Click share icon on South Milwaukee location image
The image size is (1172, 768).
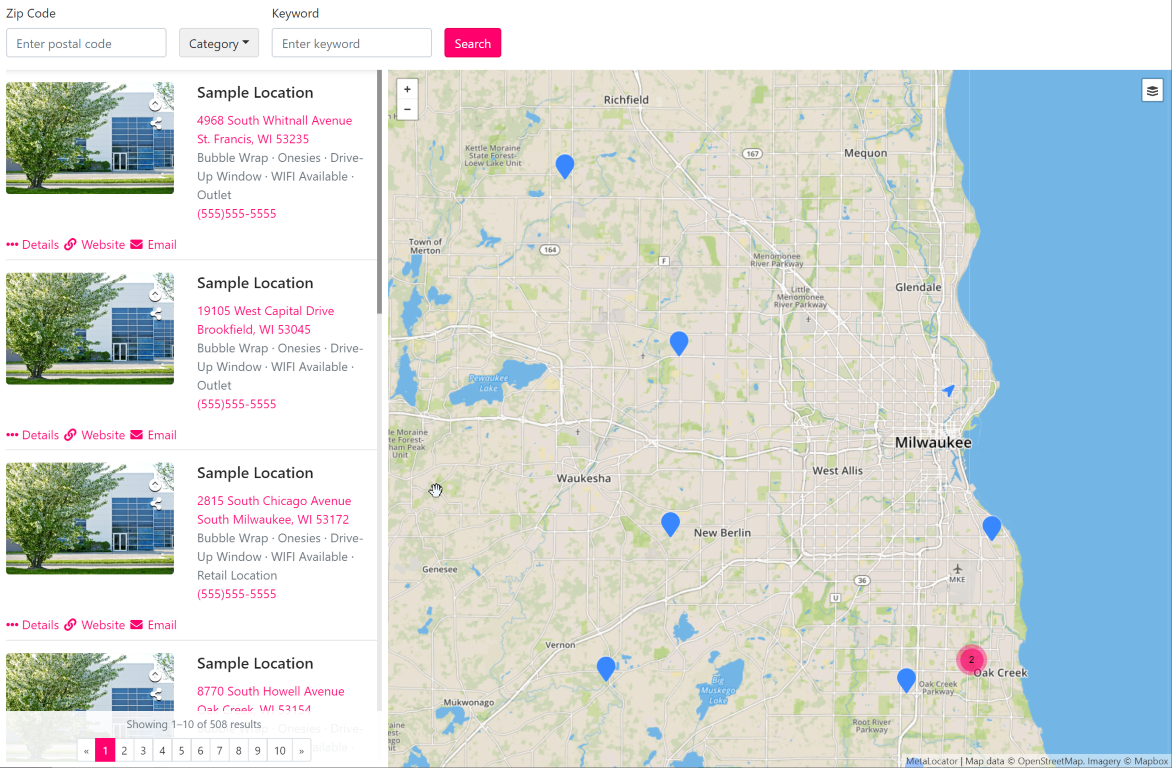155,504
